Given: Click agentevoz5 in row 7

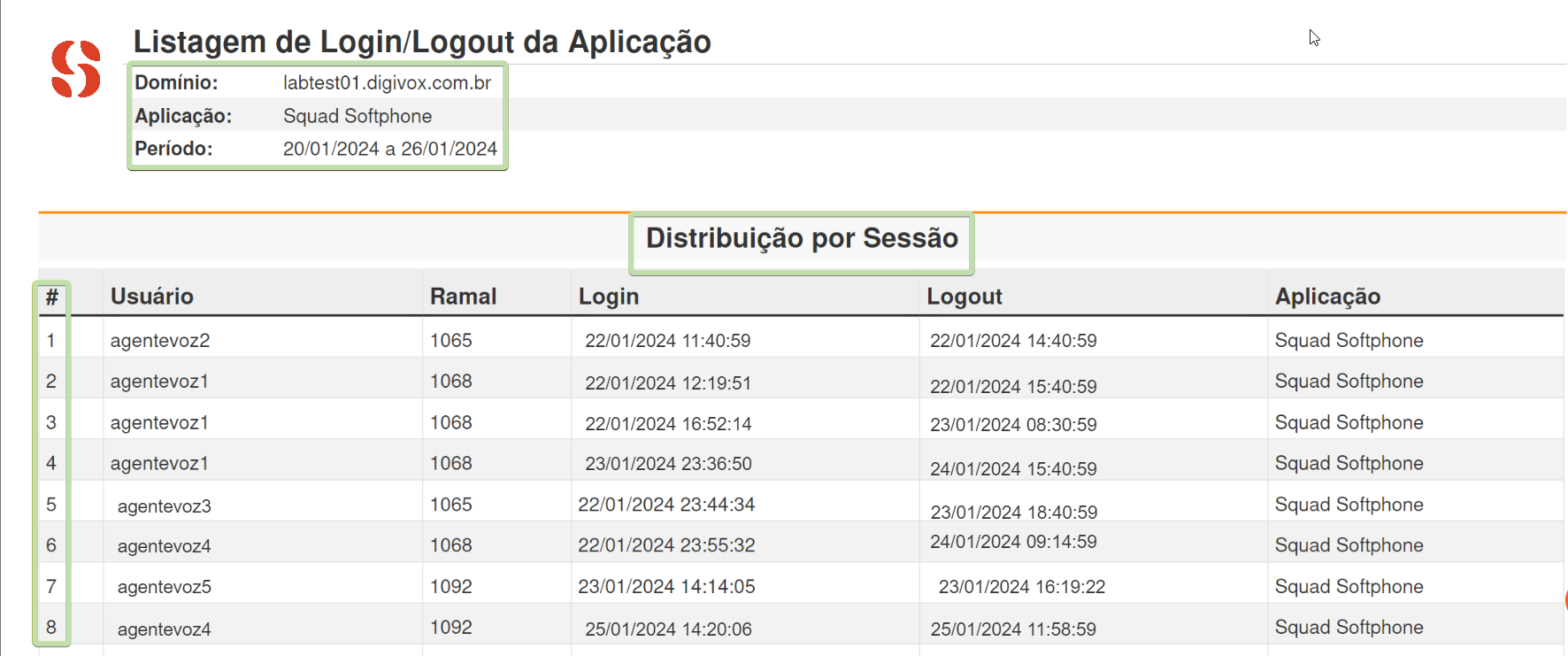Looking at the screenshot, I should [x=165, y=587].
